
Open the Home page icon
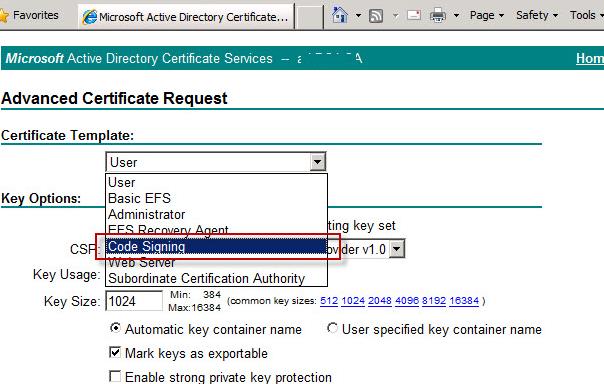pyautogui.click(x=340, y=15)
